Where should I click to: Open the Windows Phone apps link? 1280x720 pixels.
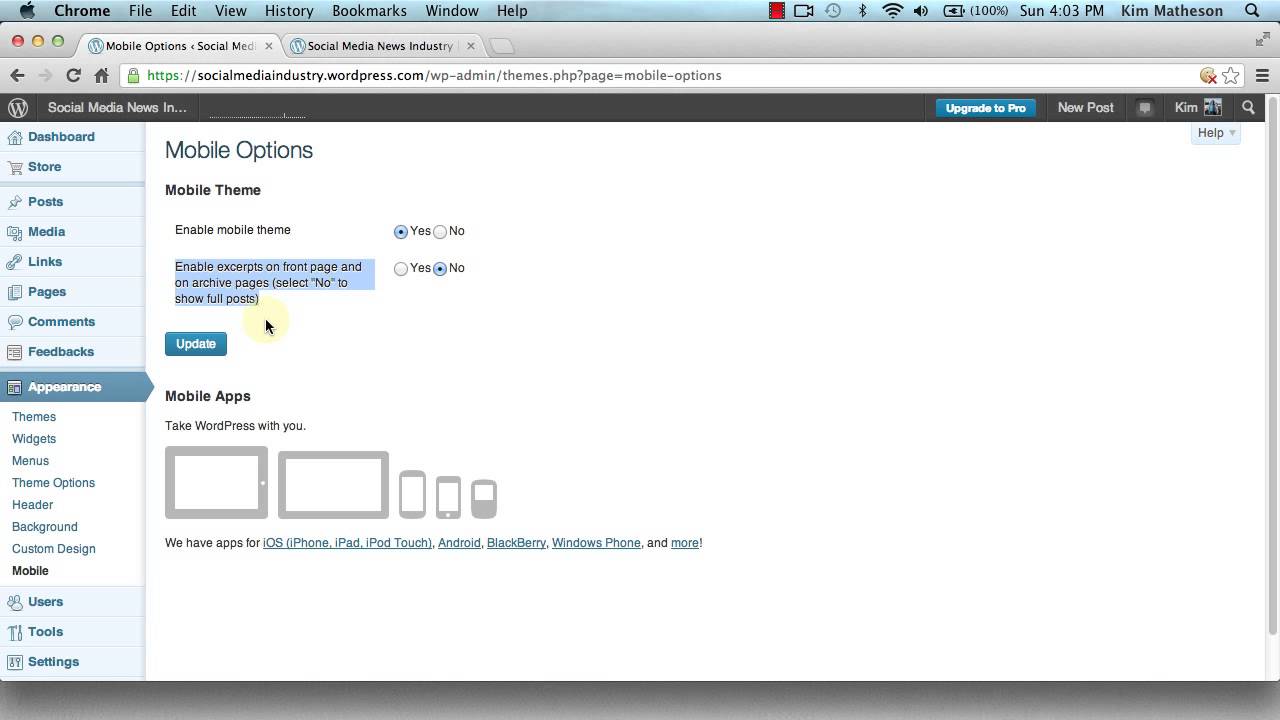pyautogui.click(x=596, y=543)
